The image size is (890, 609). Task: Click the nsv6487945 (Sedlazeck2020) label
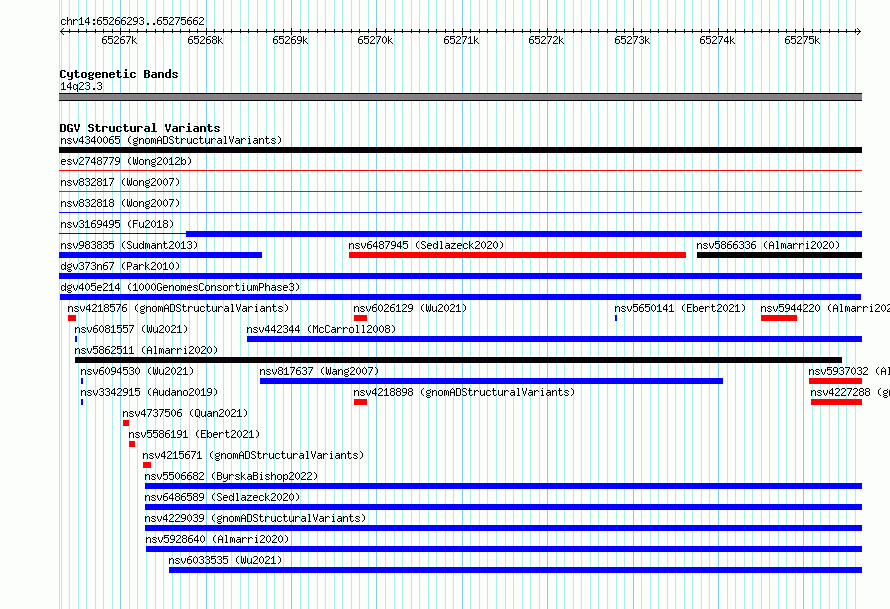point(426,245)
